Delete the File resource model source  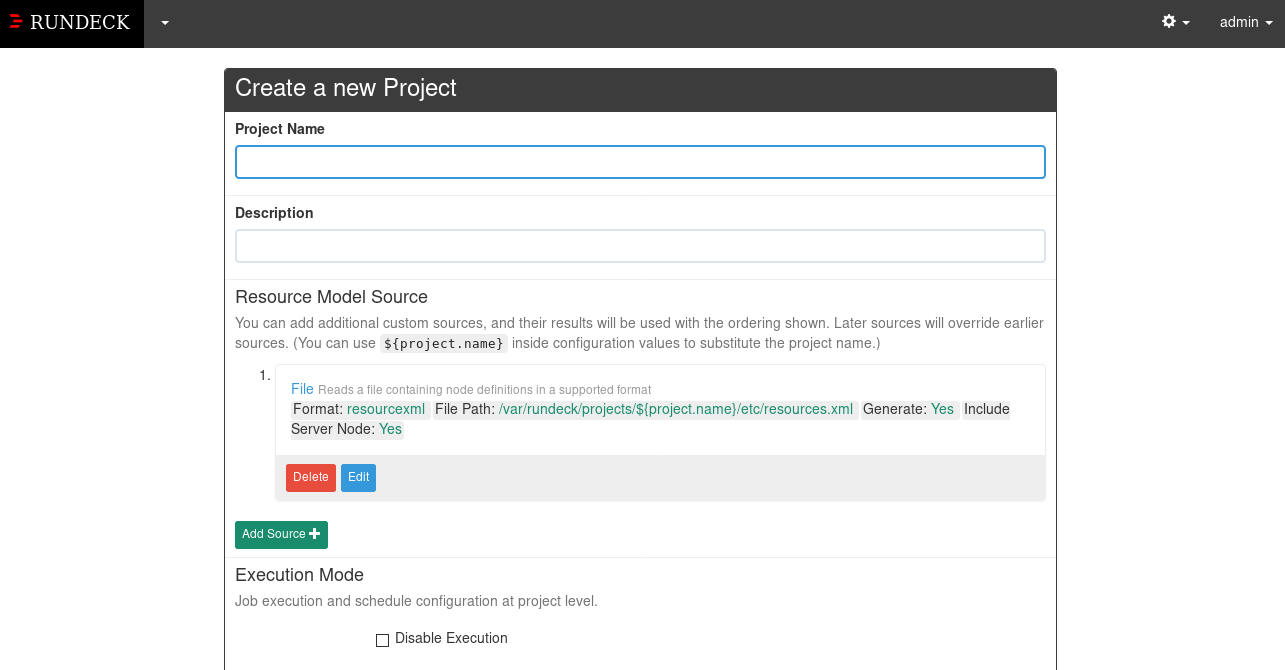coord(310,477)
